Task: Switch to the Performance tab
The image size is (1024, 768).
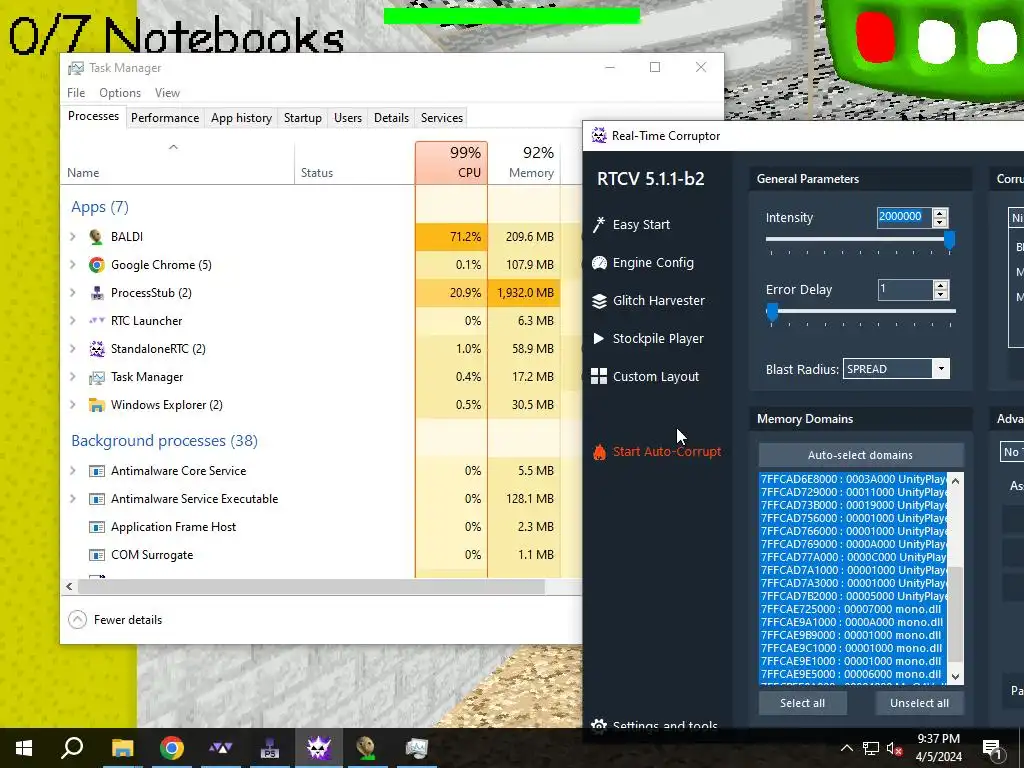Action: (165, 118)
